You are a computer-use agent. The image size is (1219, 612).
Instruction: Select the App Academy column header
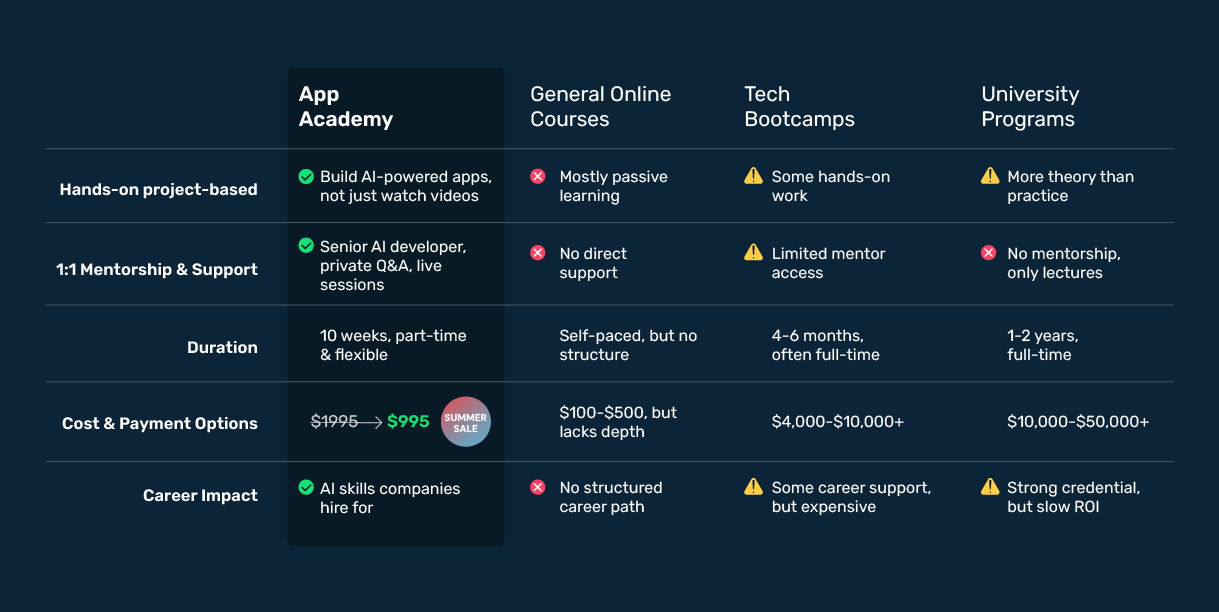point(345,107)
